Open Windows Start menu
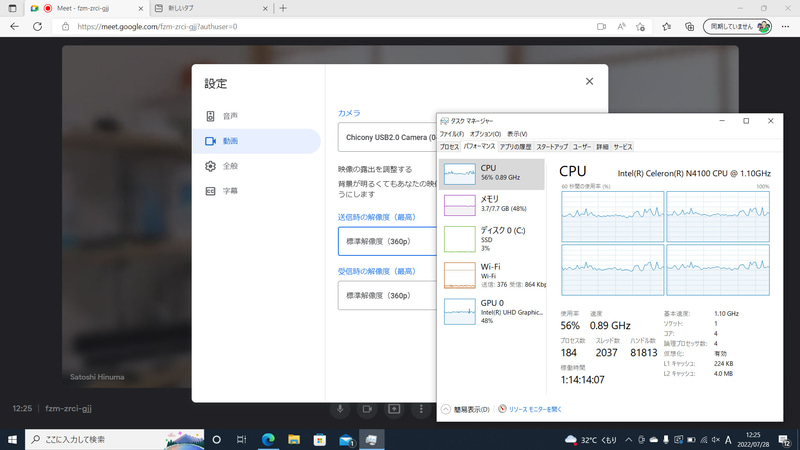Viewport: 800px width, 450px height. click(x=12, y=439)
